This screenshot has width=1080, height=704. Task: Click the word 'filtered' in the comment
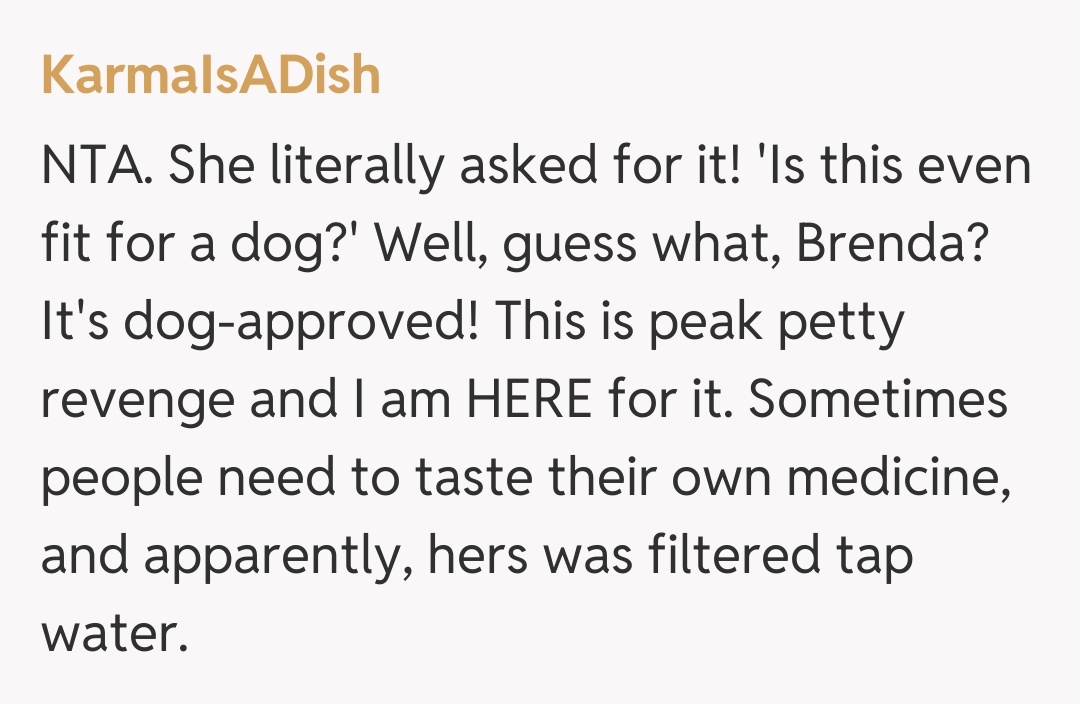coord(733,557)
